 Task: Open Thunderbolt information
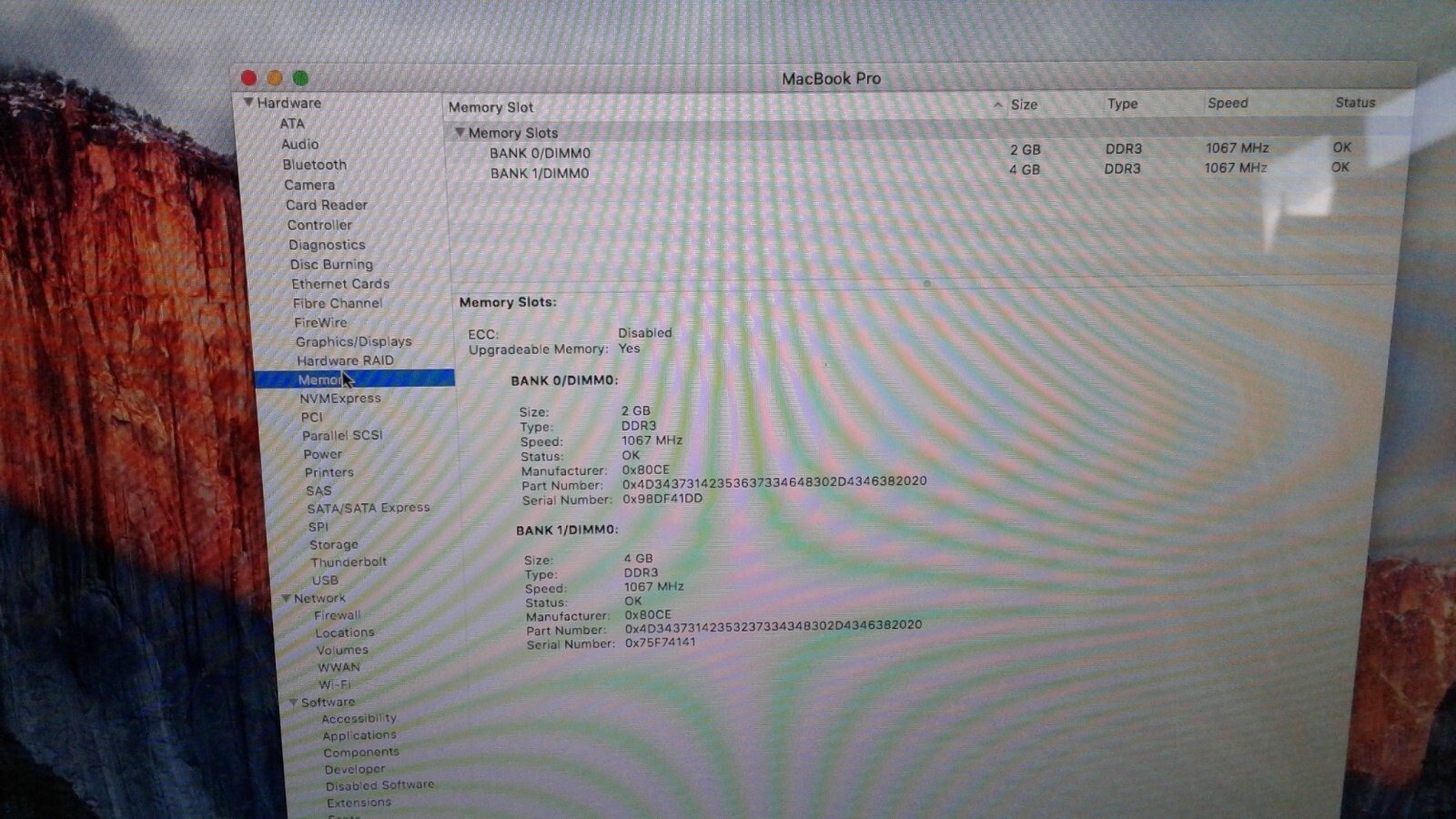(x=349, y=562)
